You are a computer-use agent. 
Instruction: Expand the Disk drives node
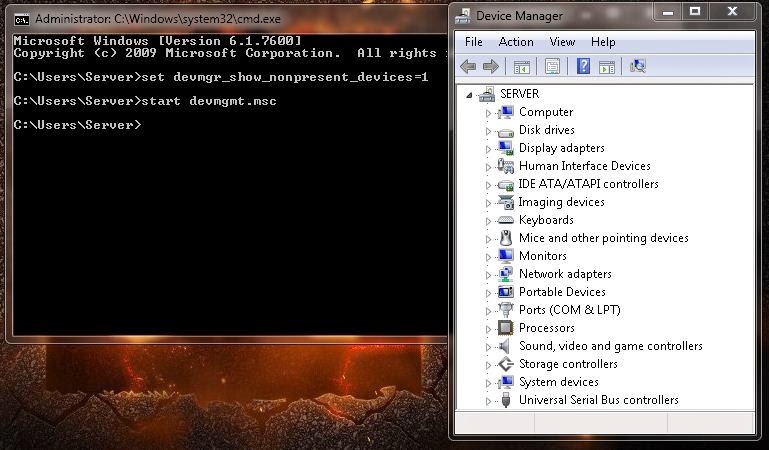coord(488,131)
